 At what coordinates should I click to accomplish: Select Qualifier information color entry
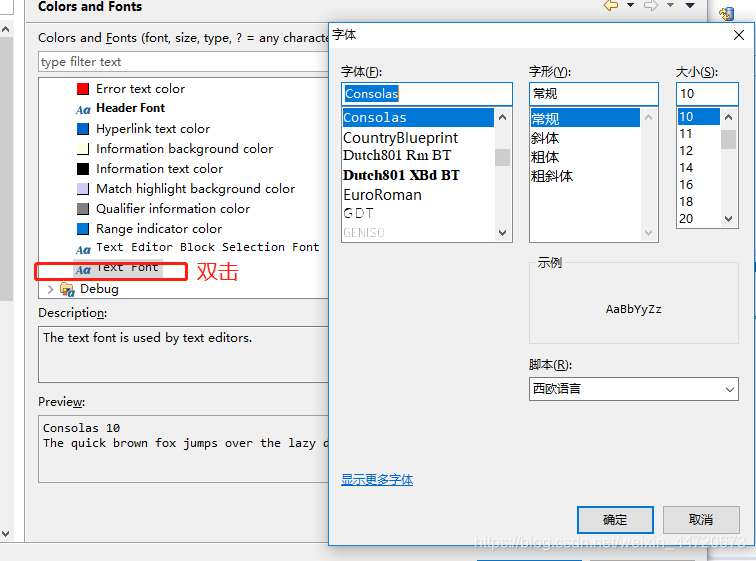pyautogui.click(x=173, y=209)
